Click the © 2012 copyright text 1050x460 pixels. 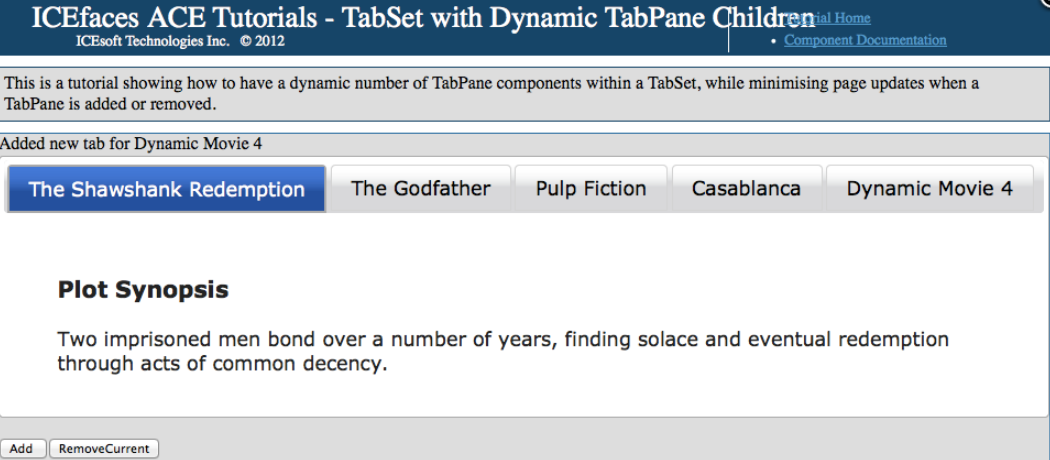tap(263, 41)
